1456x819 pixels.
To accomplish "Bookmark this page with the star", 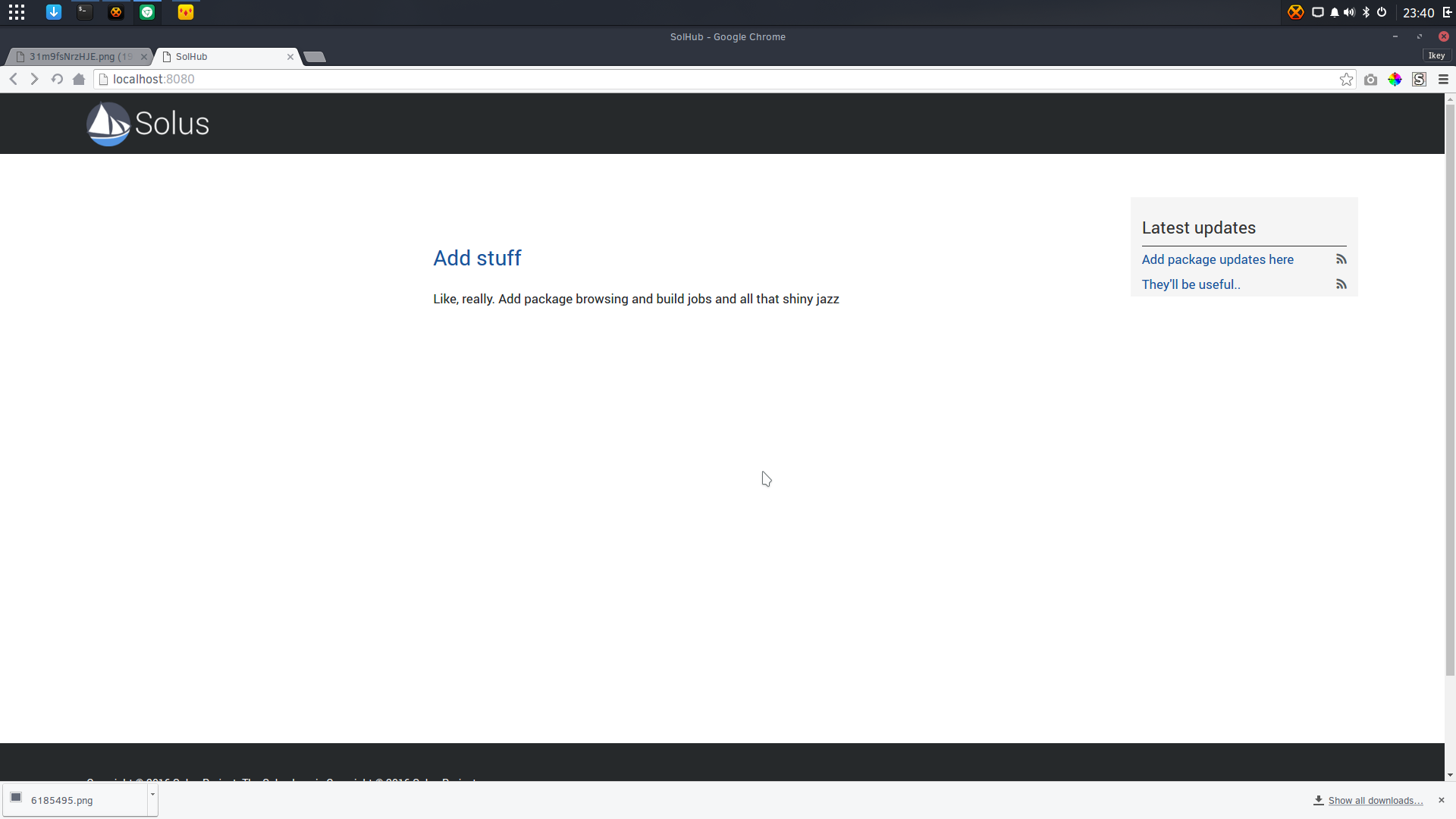I will click(x=1346, y=79).
